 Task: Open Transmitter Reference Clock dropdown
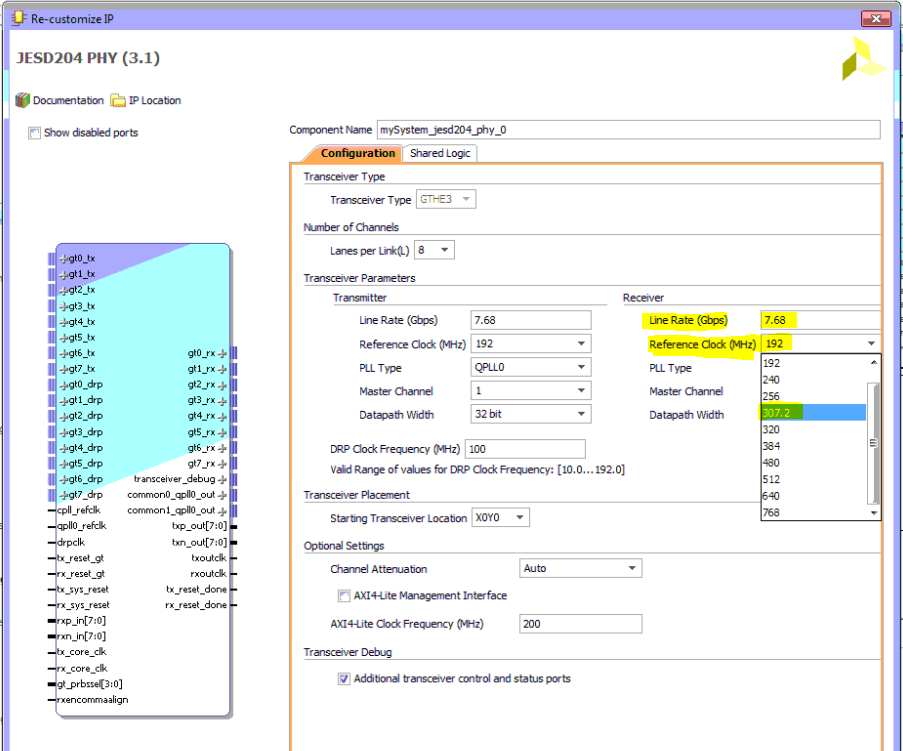(531, 344)
